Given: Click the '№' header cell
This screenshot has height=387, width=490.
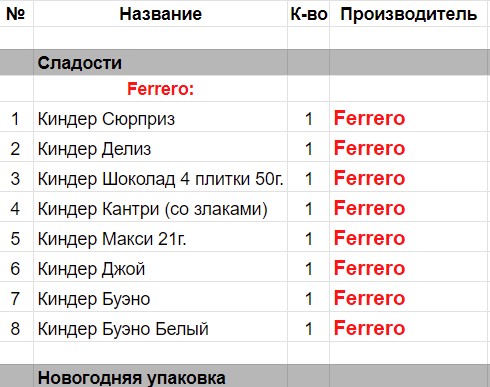Looking at the screenshot, I should pyautogui.click(x=16, y=14).
